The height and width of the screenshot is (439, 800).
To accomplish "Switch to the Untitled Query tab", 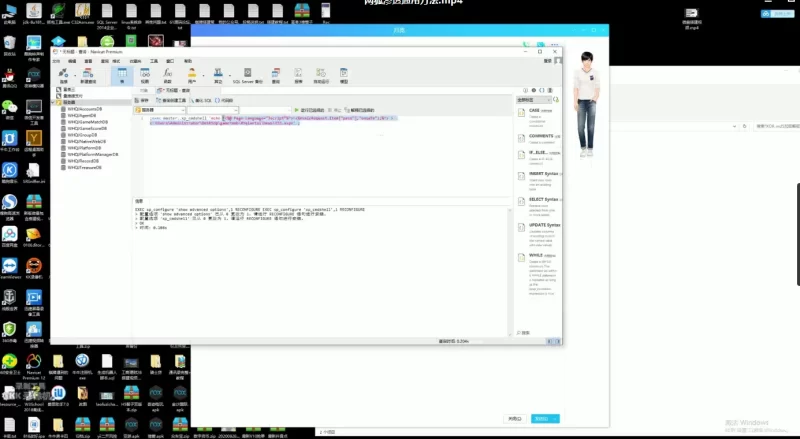I will (174, 90).
